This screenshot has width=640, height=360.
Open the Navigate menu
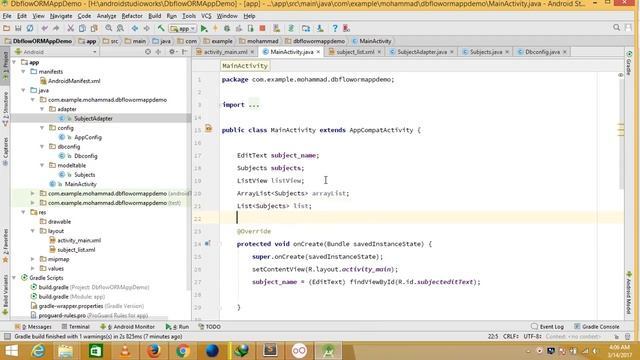(61, 16)
